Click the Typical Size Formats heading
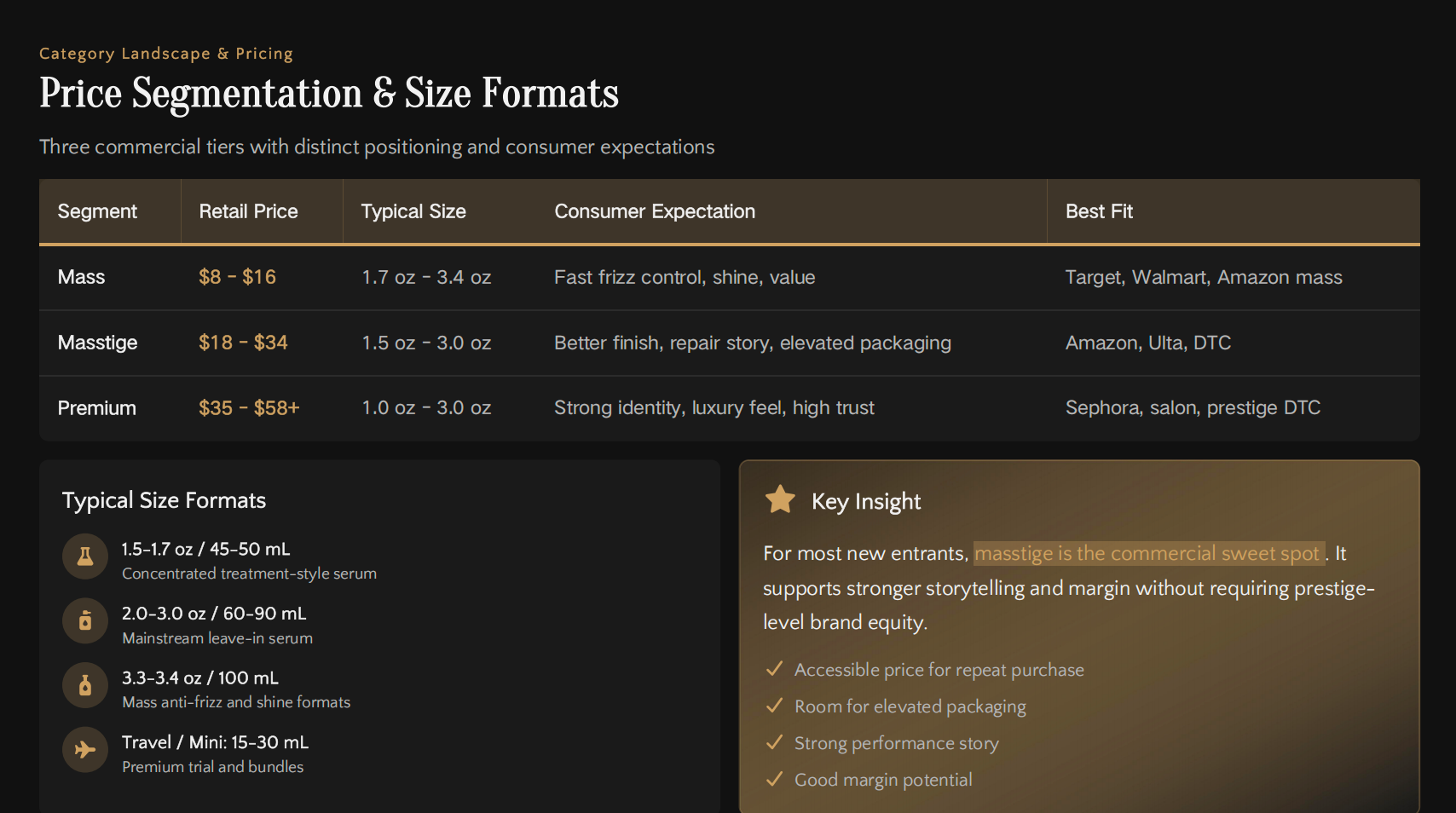This screenshot has width=1456, height=813. (x=164, y=500)
